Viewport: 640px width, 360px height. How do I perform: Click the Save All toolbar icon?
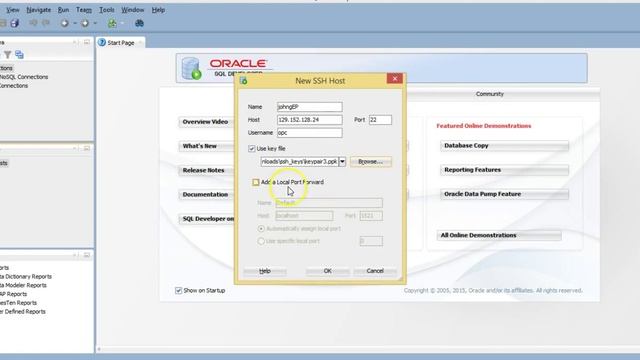click(15, 23)
